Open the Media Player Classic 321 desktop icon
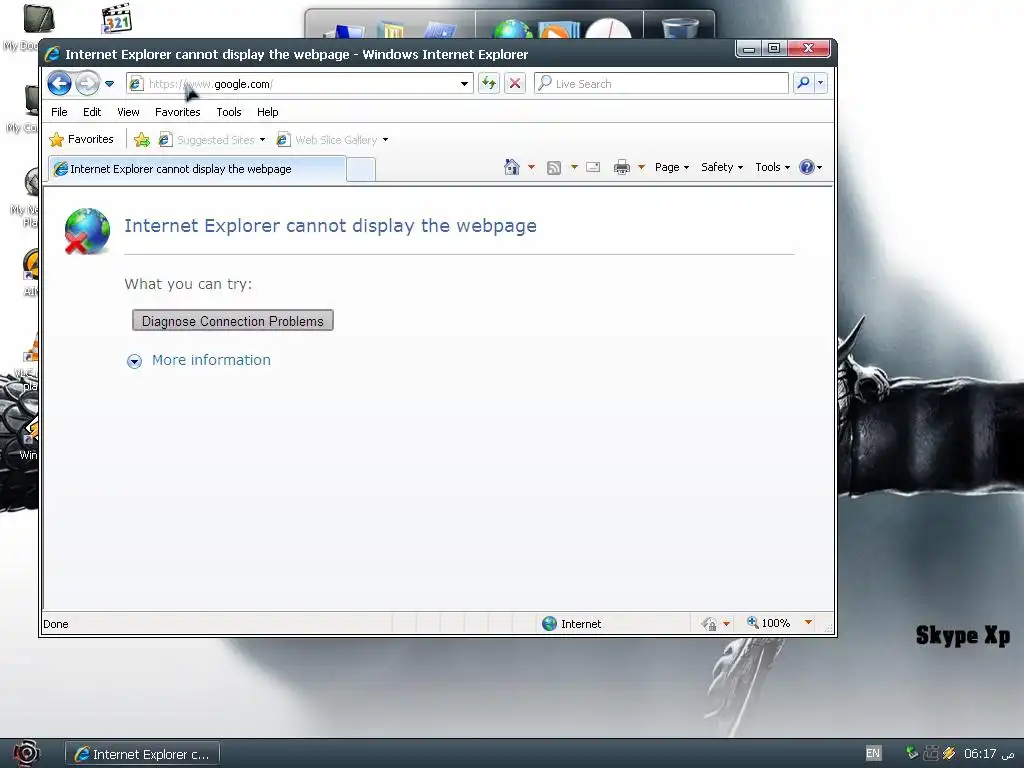The image size is (1024, 768). pos(117,19)
